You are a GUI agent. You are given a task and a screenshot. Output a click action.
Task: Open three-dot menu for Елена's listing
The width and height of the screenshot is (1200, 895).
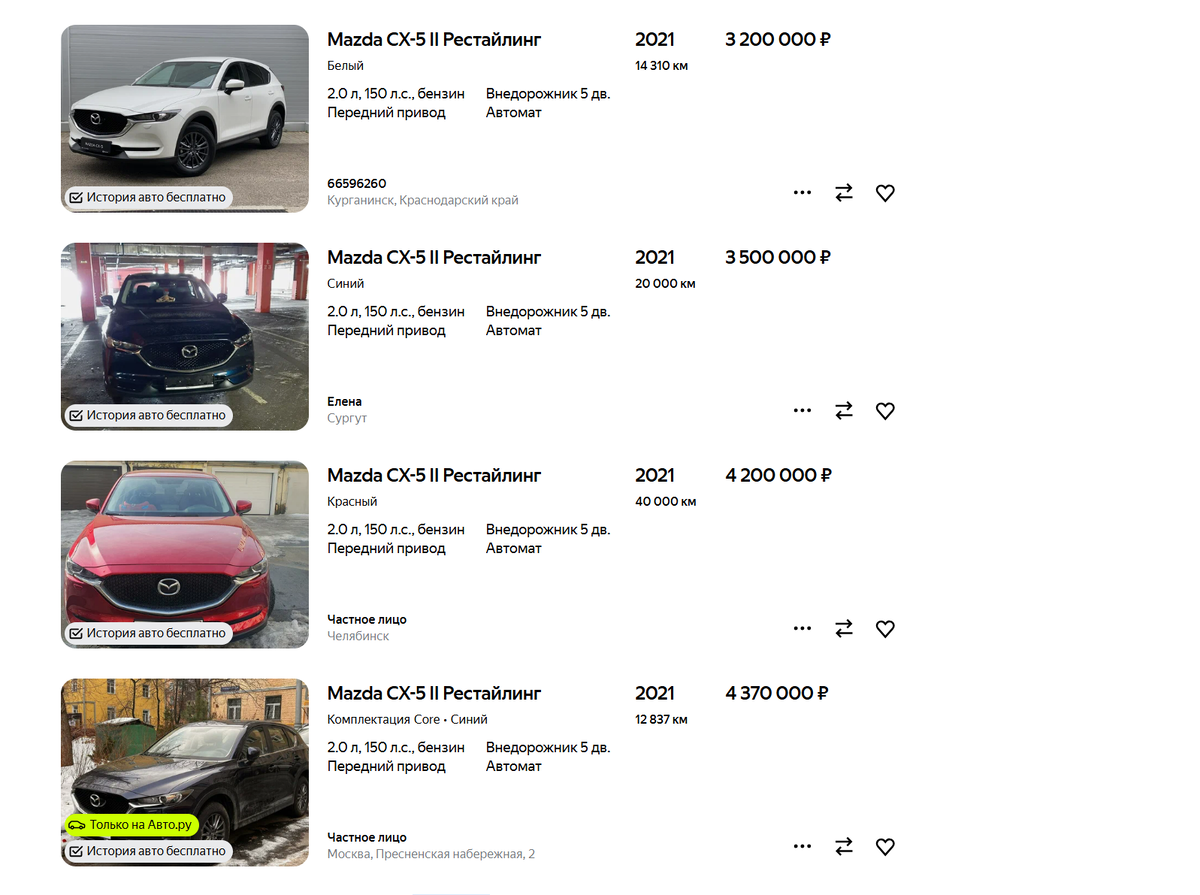(x=802, y=411)
